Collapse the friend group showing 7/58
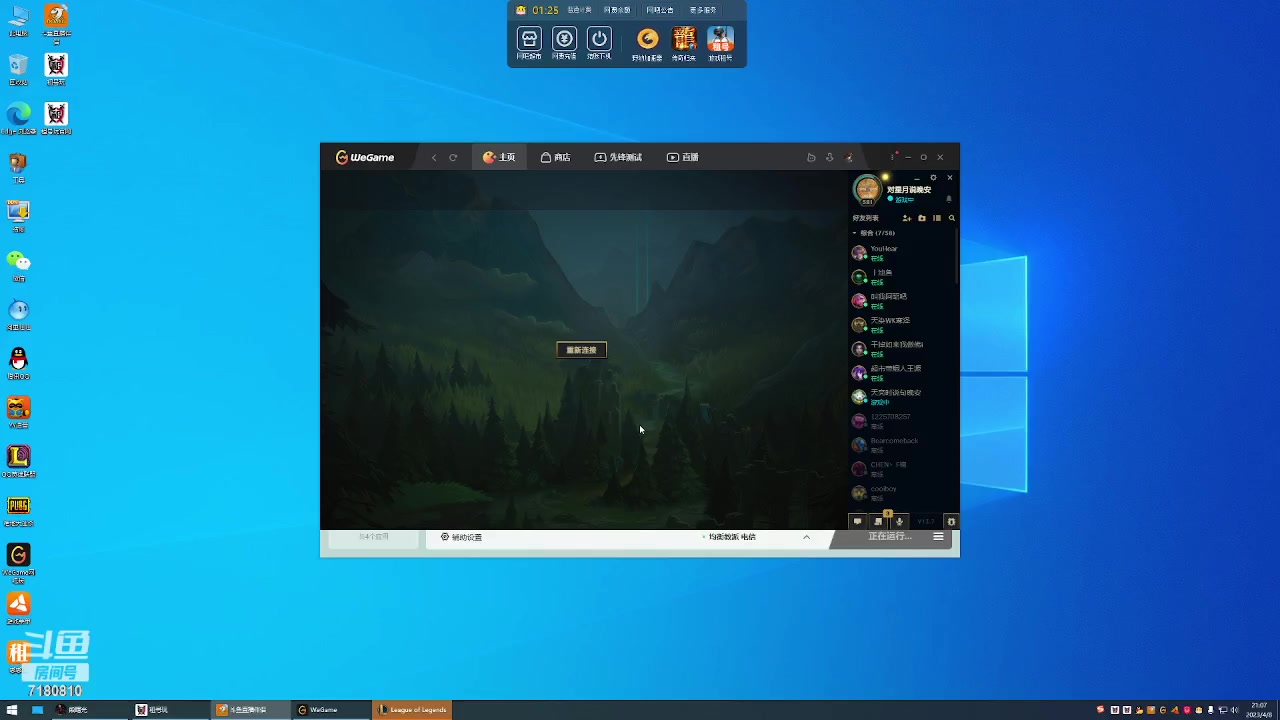1280x720 pixels. [x=872, y=233]
